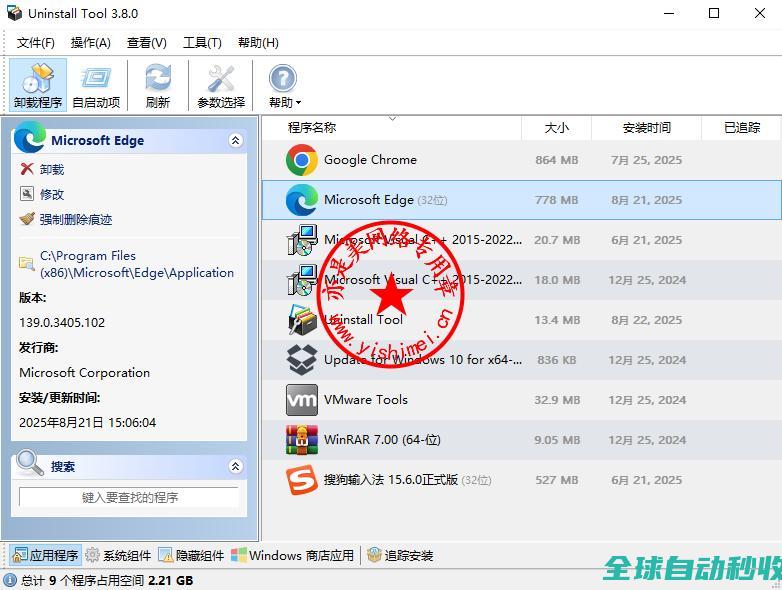Open the 文件(F) menu

tap(36, 42)
